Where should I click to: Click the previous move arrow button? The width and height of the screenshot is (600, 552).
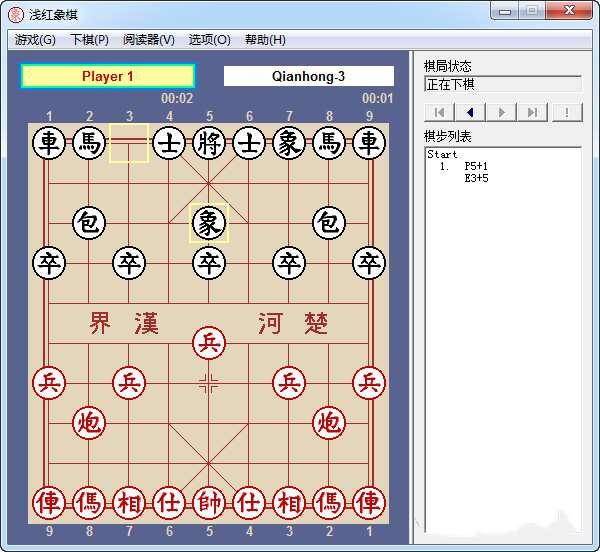tap(470, 112)
